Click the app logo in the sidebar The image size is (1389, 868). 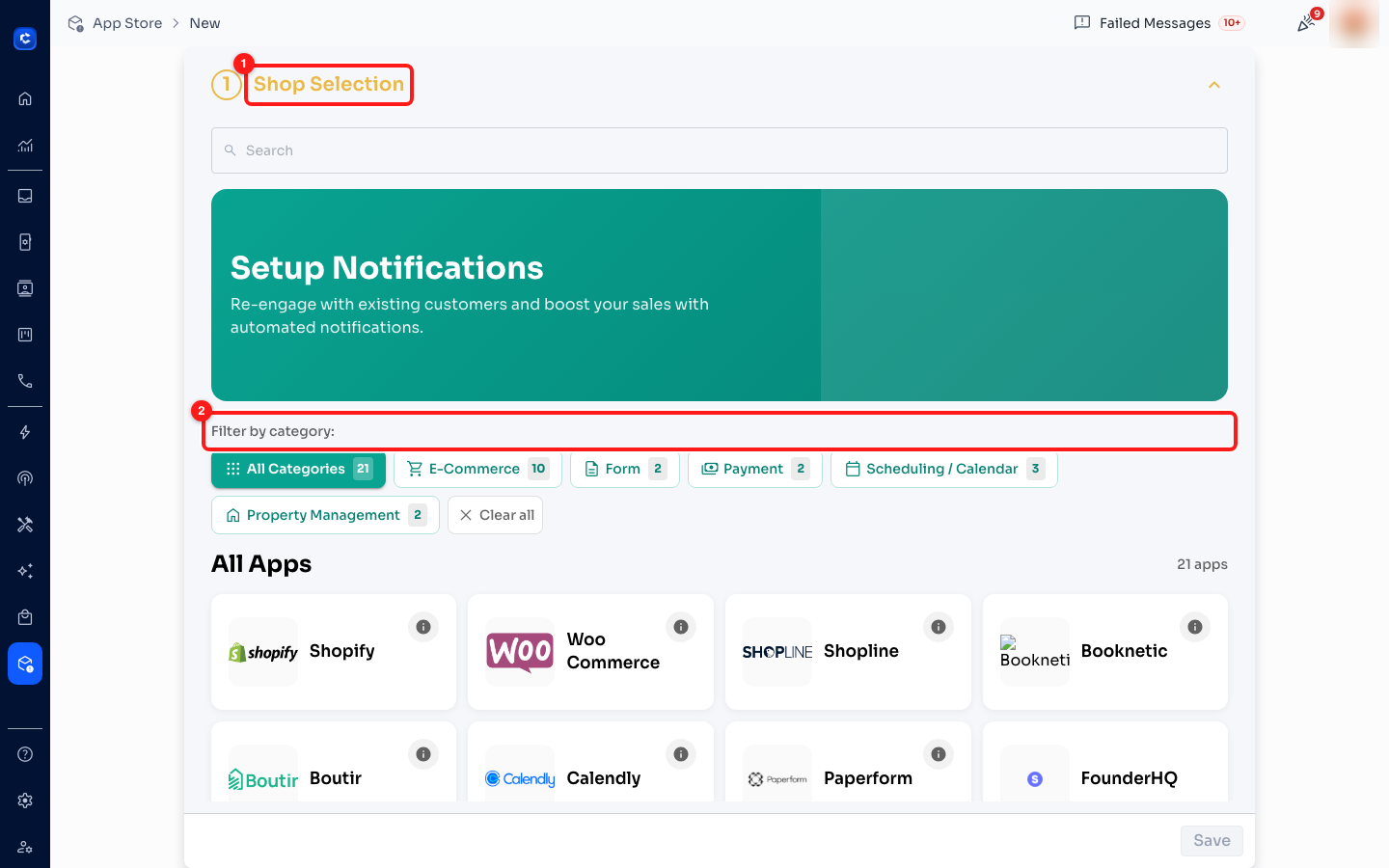click(x=25, y=39)
